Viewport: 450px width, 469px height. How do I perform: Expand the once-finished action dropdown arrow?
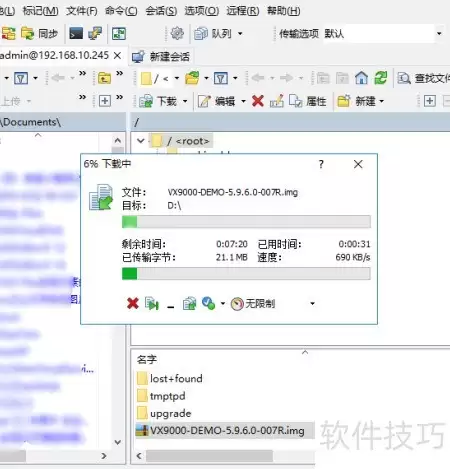point(222,303)
